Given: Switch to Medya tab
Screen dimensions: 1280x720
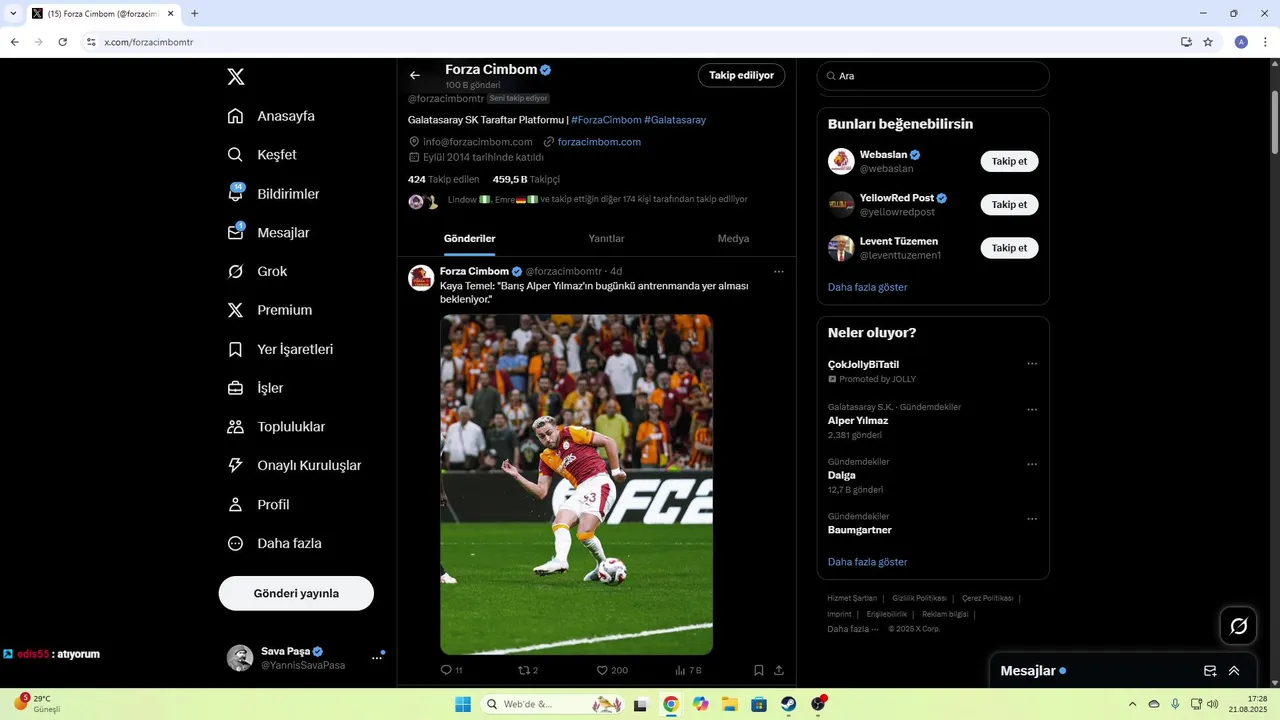Looking at the screenshot, I should pos(733,239).
